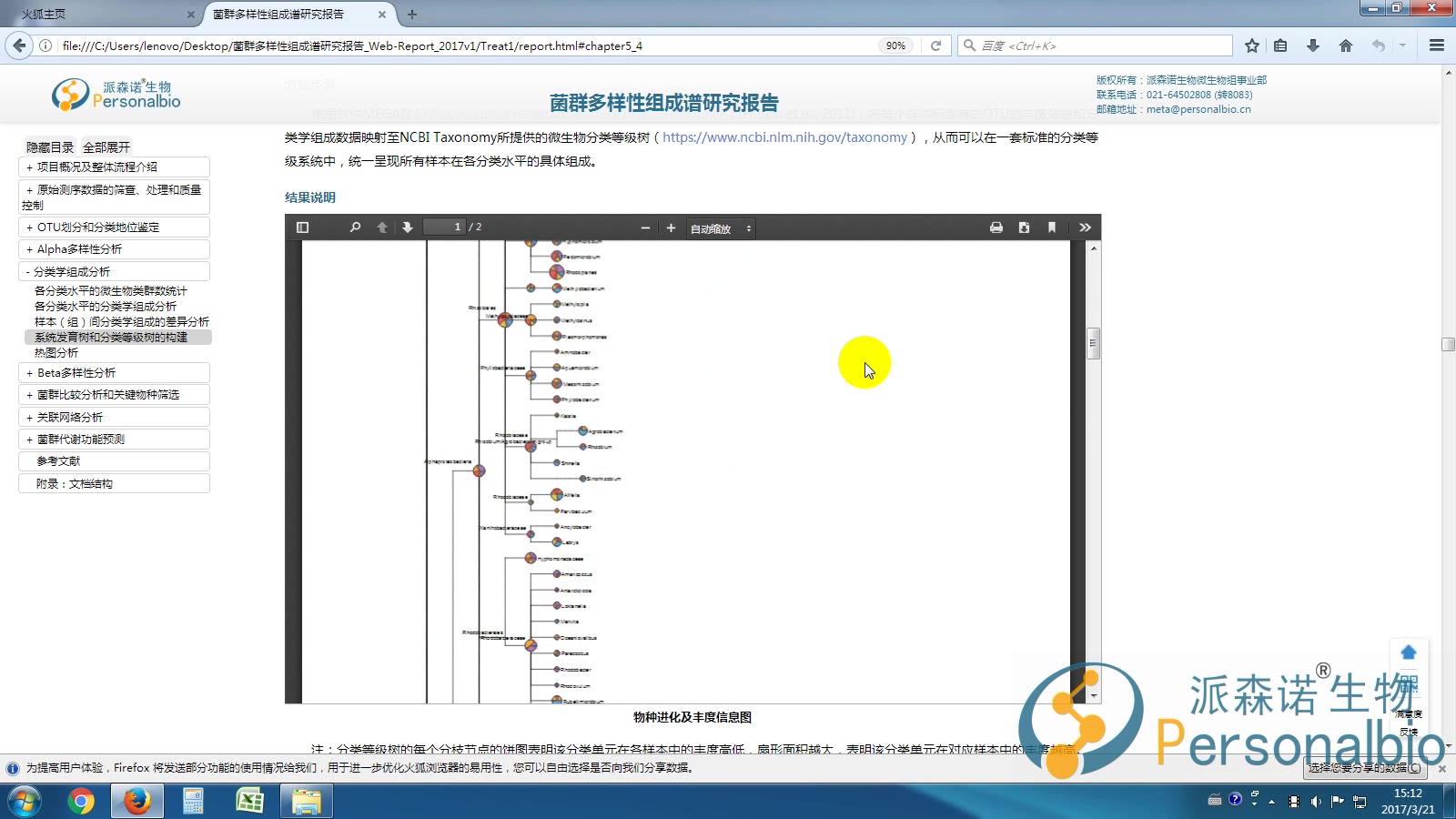Open calculator from the taskbar
This screenshot has height=819, width=1456.
coord(193,802)
